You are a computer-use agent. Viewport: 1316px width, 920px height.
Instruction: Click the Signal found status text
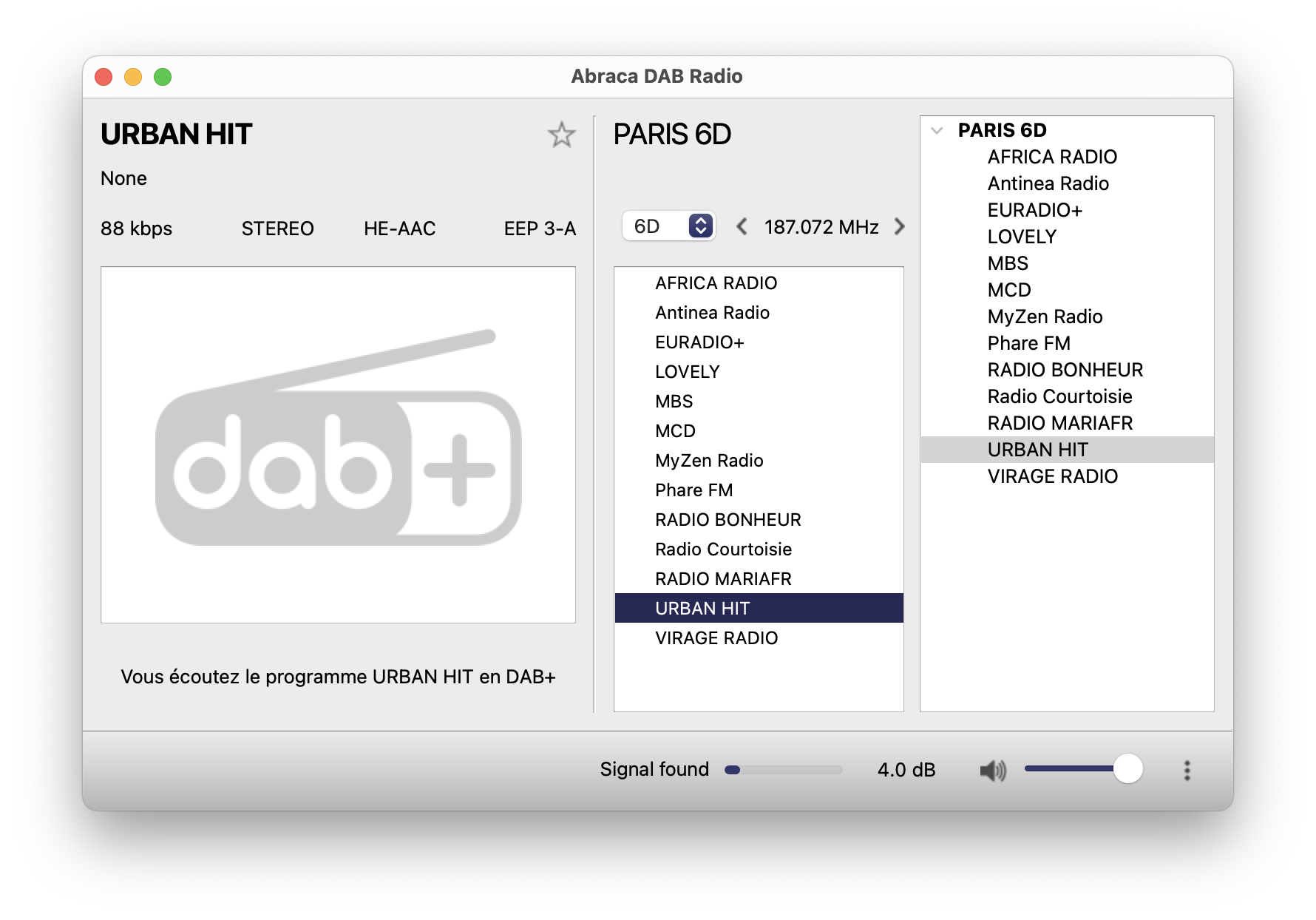pyautogui.click(x=654, y=769)
